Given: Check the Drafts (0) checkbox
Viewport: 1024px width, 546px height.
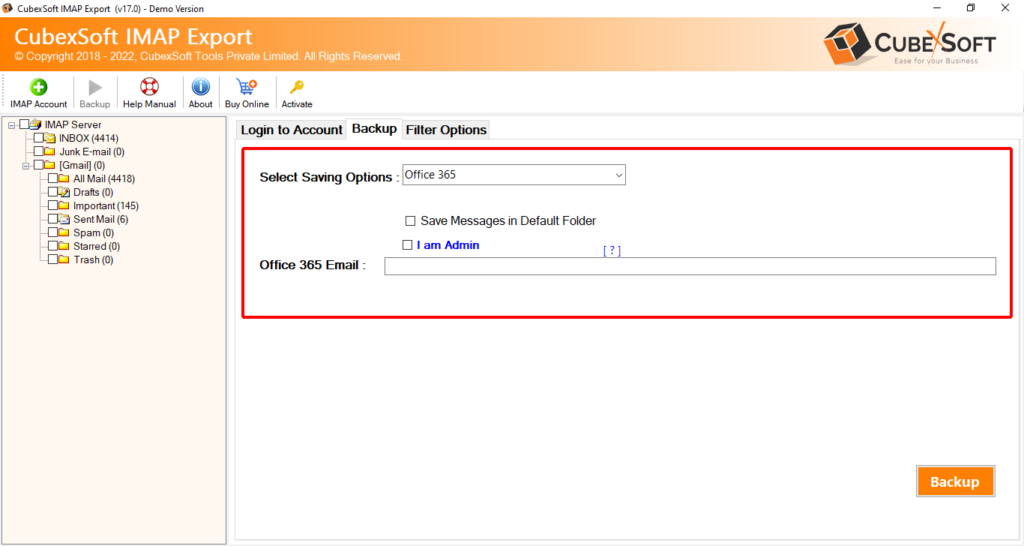Looking at the screenshot, I should [53, 192].
